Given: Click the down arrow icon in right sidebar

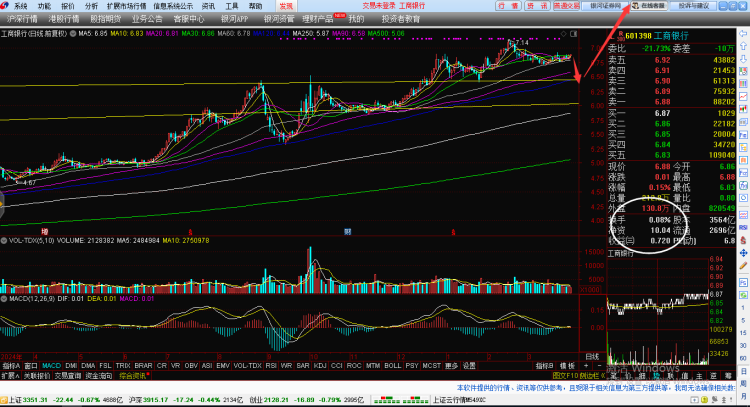Looking at the screenshot, I should tap(743, 59).
